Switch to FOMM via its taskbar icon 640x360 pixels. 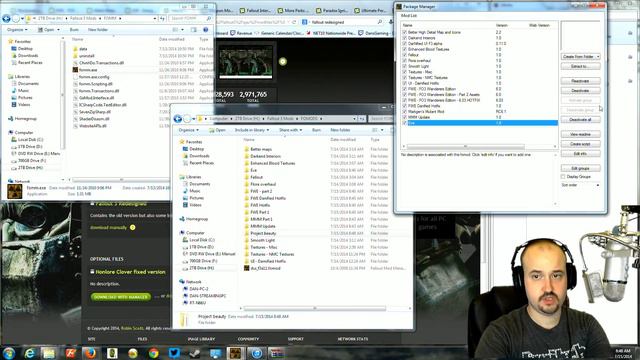236,353
